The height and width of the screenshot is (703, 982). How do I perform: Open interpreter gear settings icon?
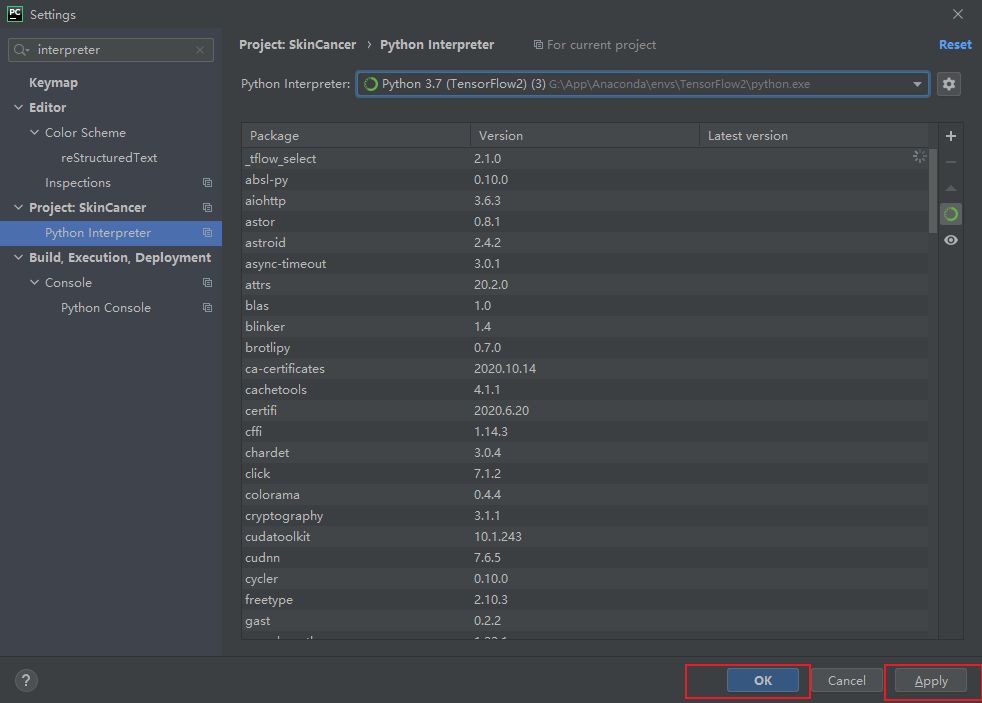pos(949,84)
